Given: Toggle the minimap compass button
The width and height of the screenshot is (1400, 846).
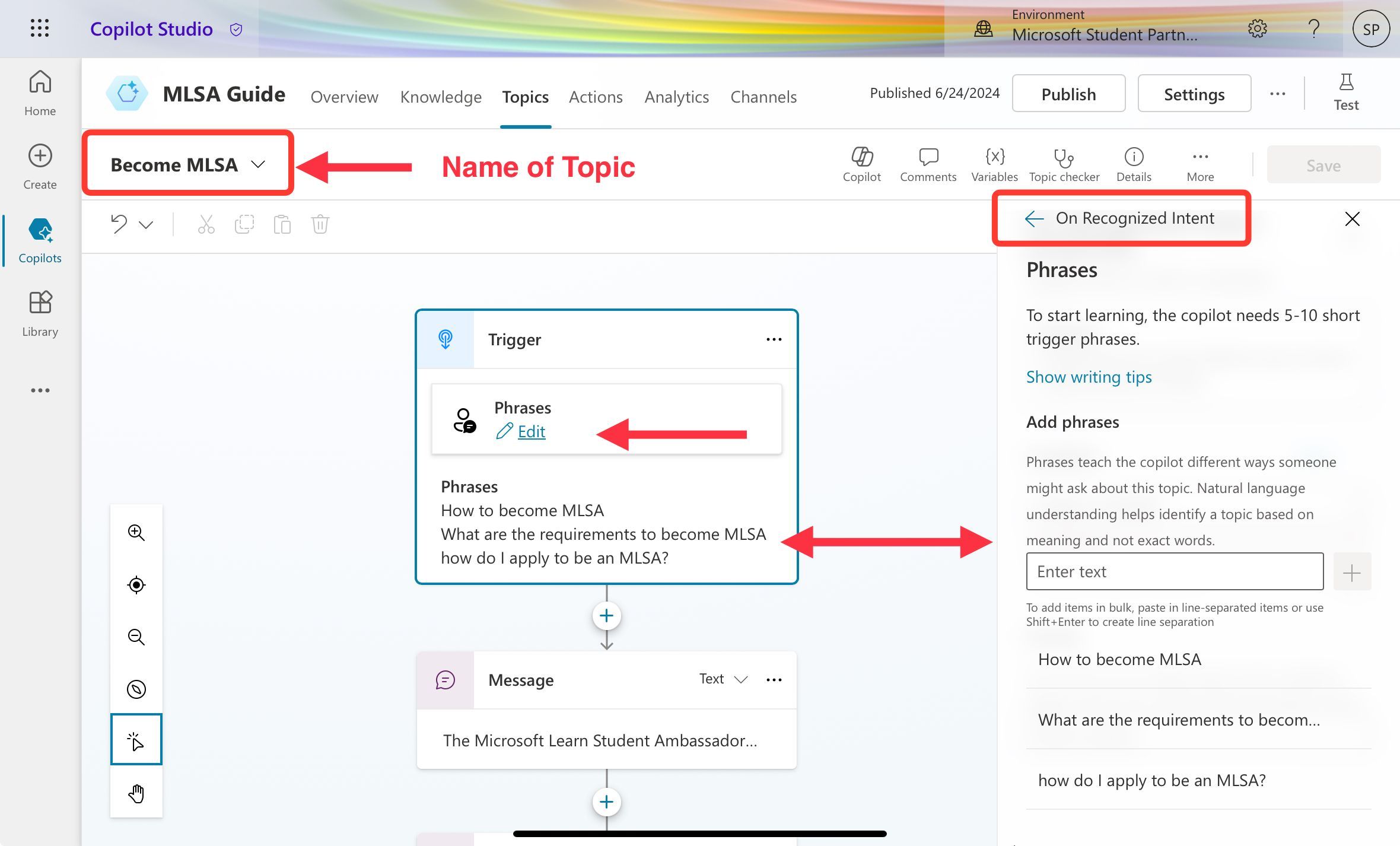Looking at the screenshot, I should click(x=136, y=689).
